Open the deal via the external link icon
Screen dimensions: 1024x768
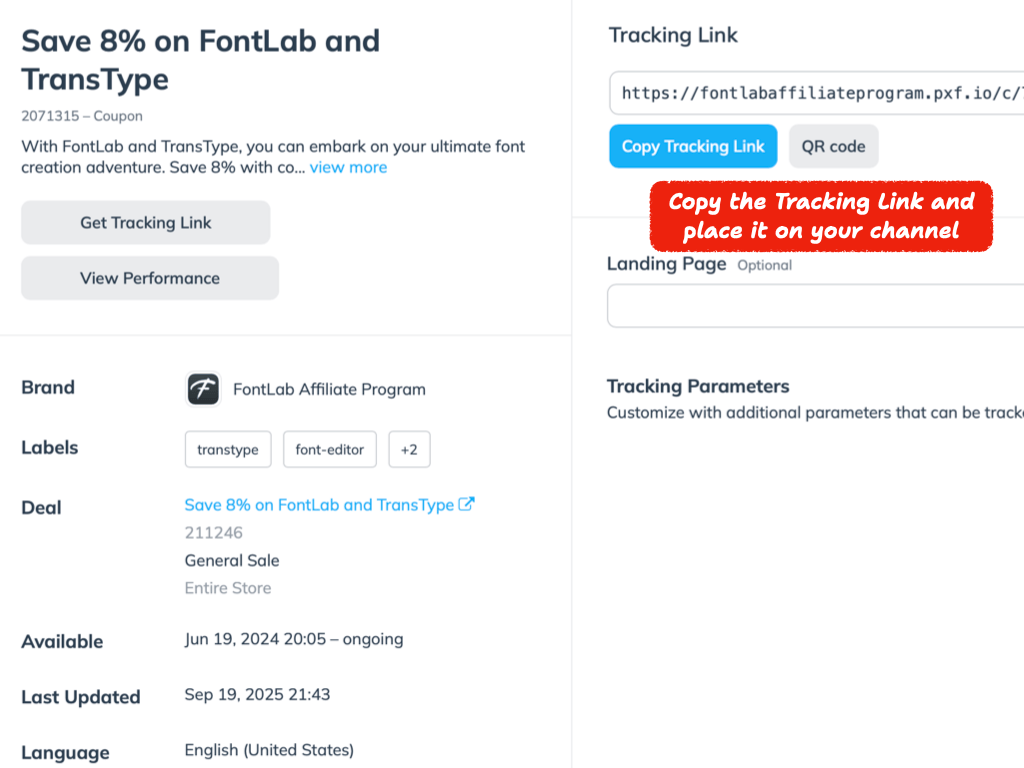467,505
